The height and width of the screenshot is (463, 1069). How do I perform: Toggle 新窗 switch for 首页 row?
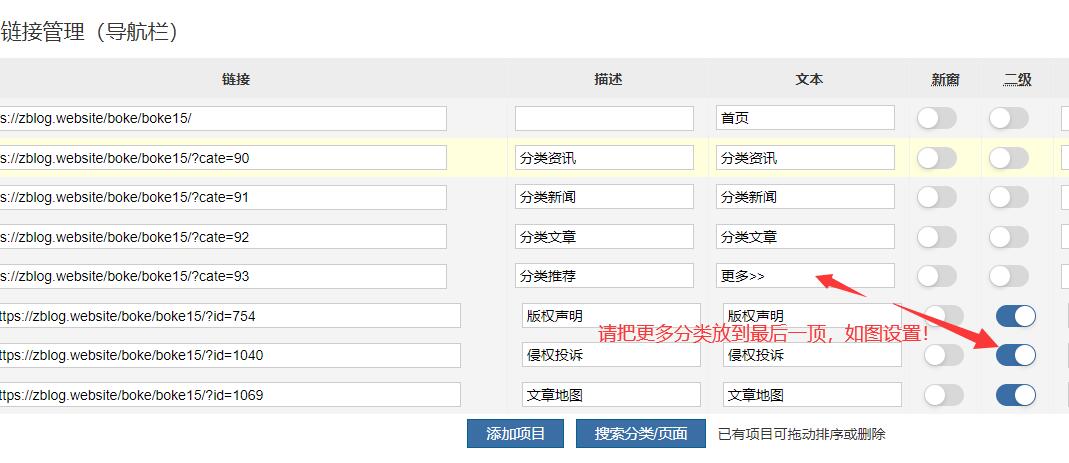click(937, 119)
